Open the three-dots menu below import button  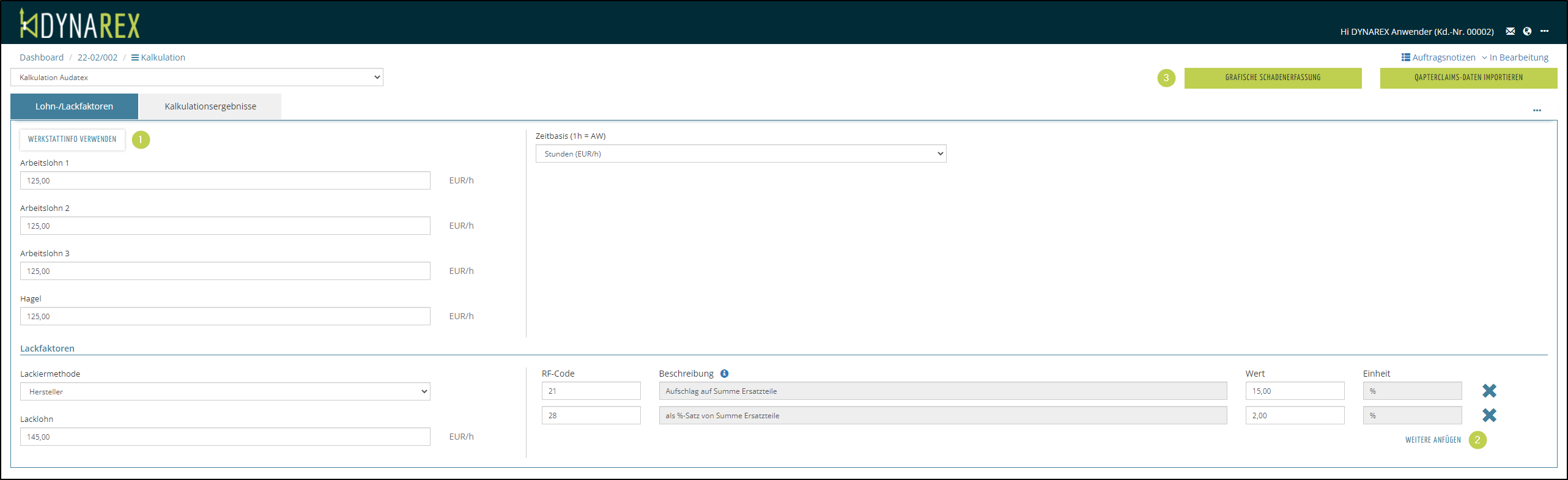[1537, 111]
